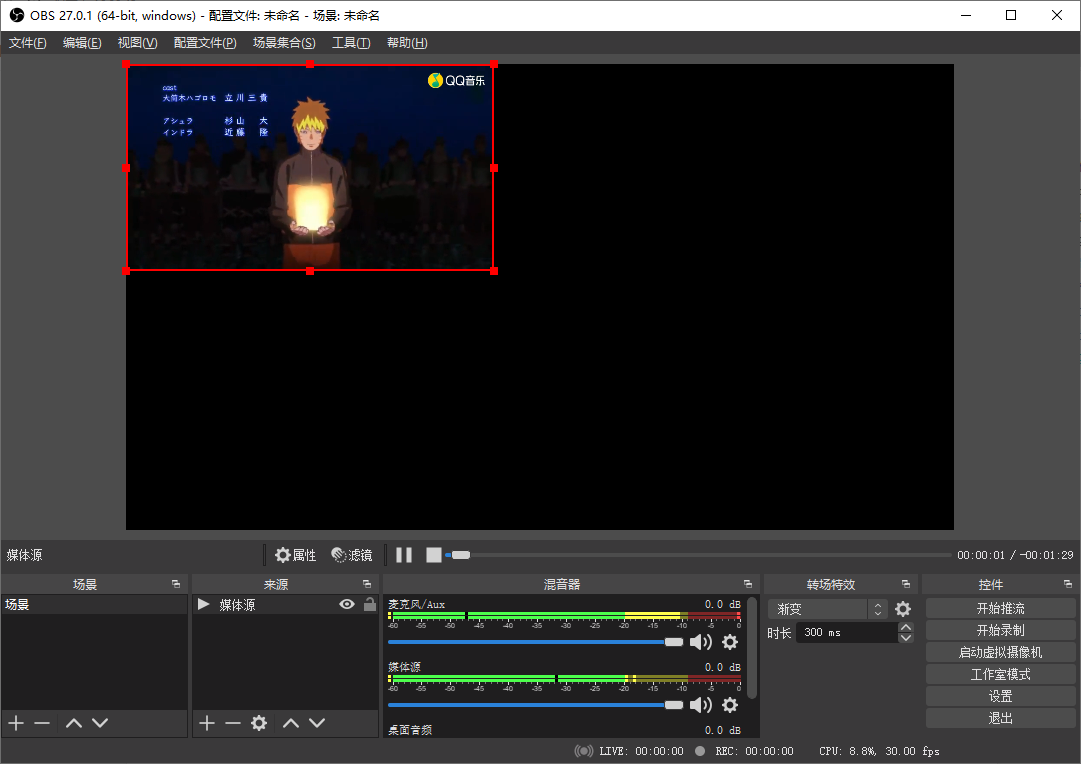1081x764 pixels.
Task: Click the mixer vertical scrollbar
Action: point(752,648)
